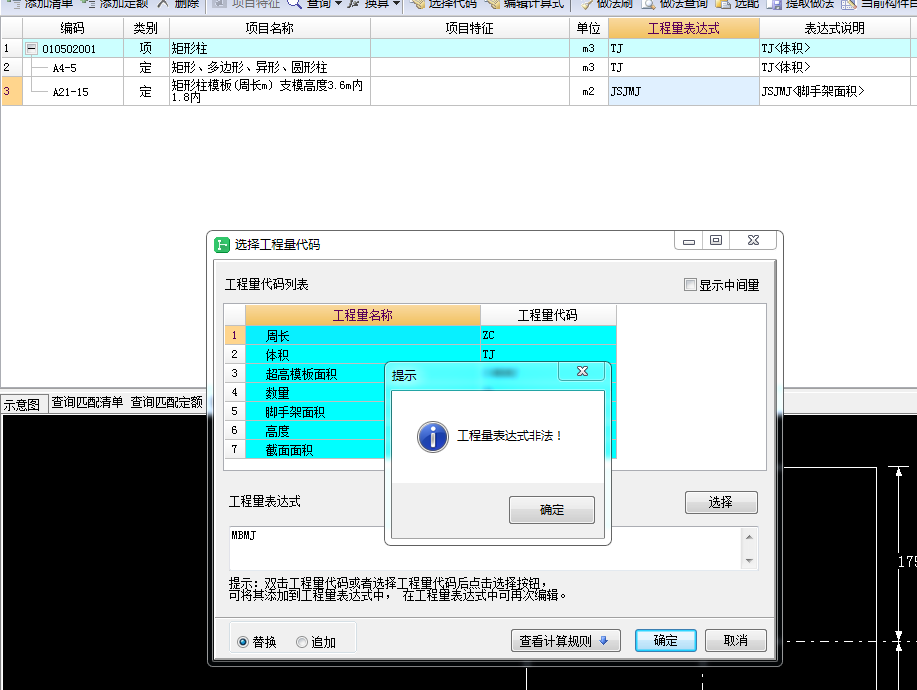Enable the 显示中间量 checkbox
Screen dimensions: 917x690
tap(690, 285)
